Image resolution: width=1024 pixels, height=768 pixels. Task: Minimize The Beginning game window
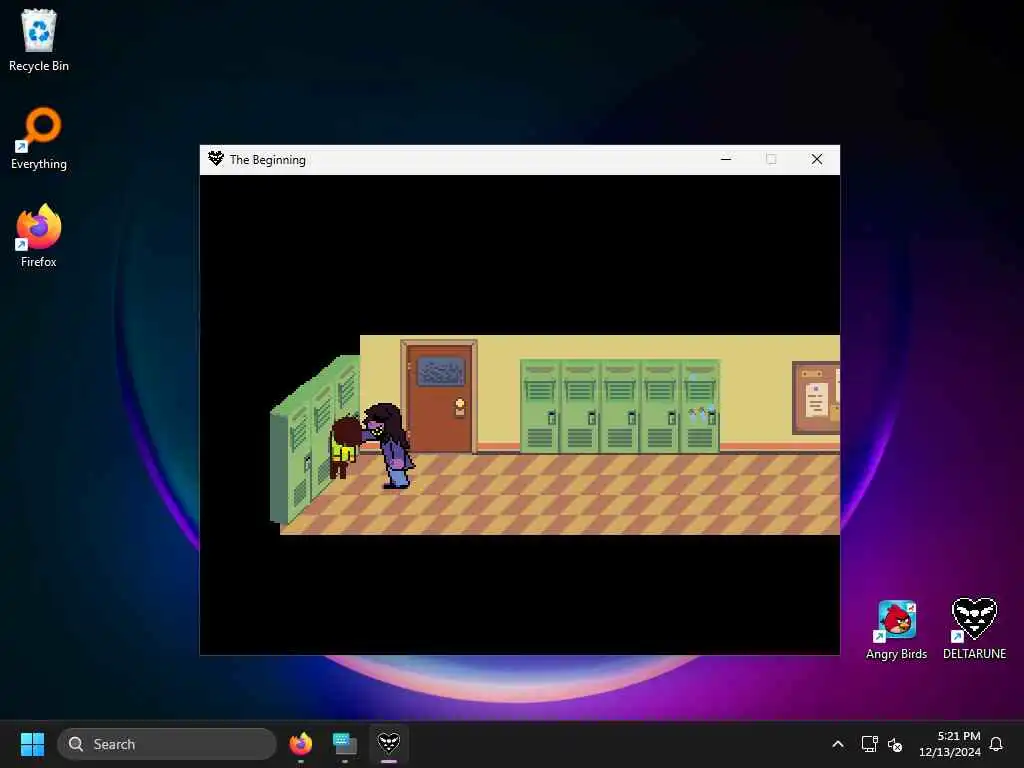(x=726, y=159)
